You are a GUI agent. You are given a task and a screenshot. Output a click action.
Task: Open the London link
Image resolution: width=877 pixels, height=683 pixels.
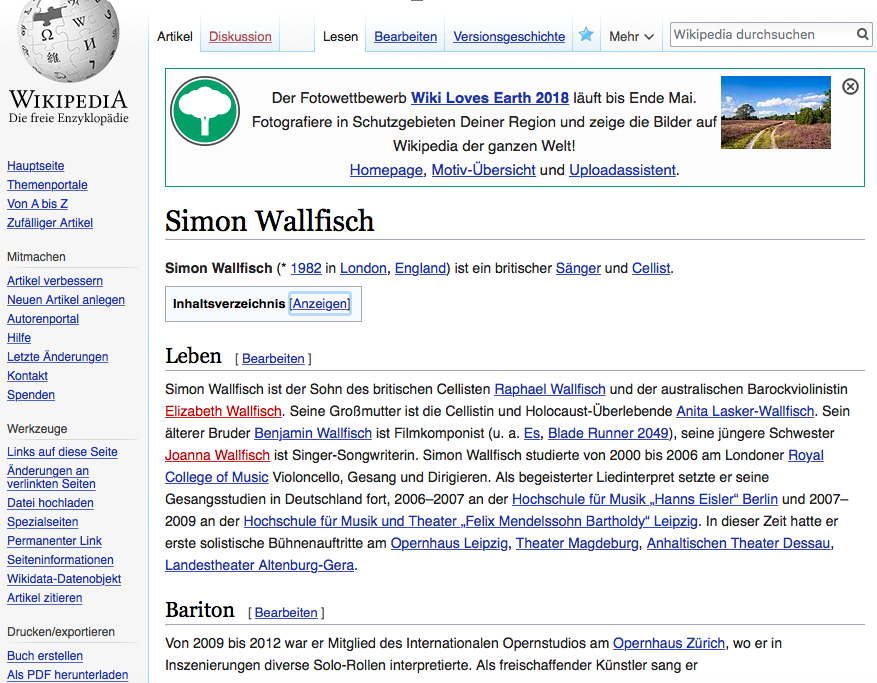363,269
